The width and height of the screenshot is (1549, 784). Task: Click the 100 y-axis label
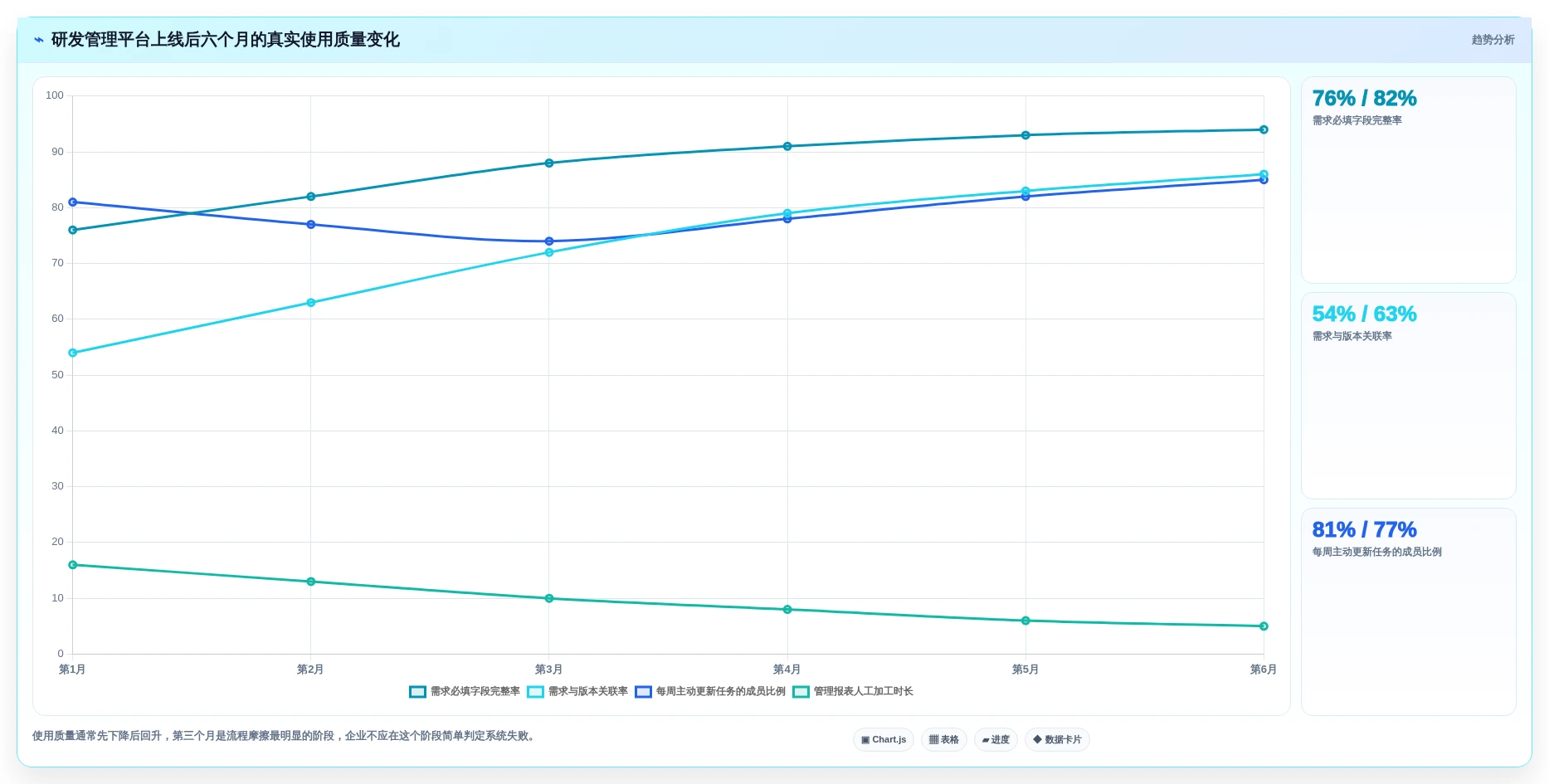tap(55, 95)
